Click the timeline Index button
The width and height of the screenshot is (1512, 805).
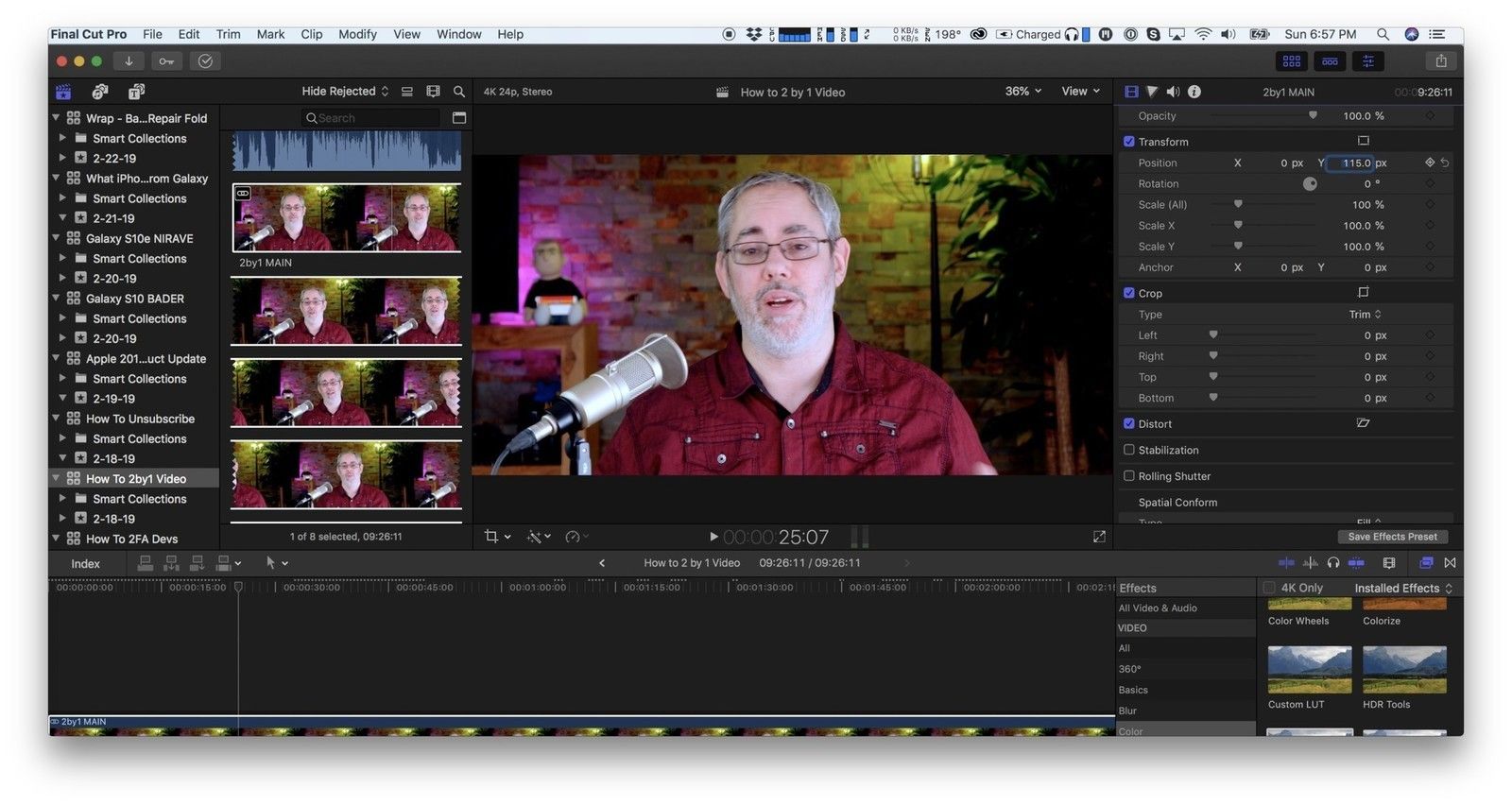85,563
